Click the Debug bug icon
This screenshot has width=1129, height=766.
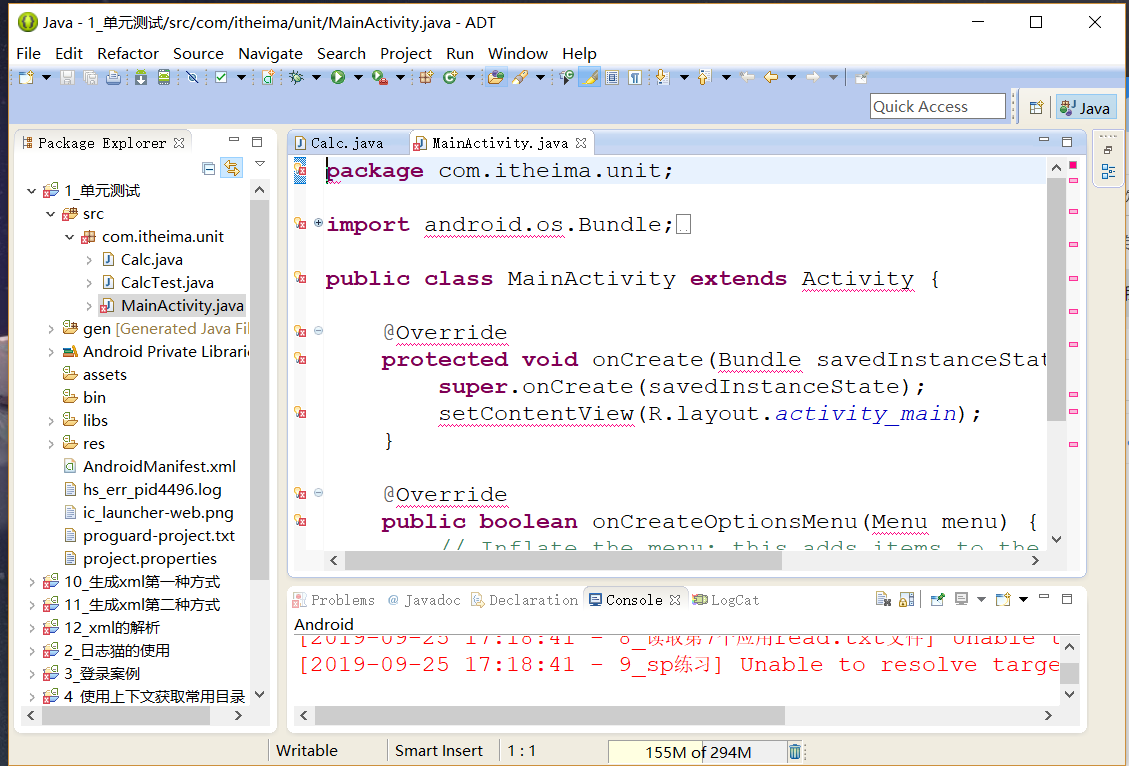(x=296, y=77)
